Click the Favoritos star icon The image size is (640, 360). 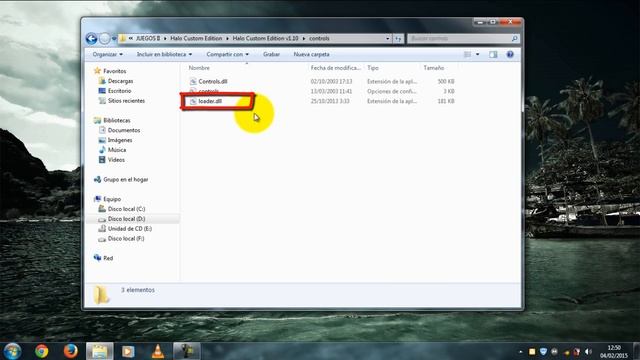[97, 71]
